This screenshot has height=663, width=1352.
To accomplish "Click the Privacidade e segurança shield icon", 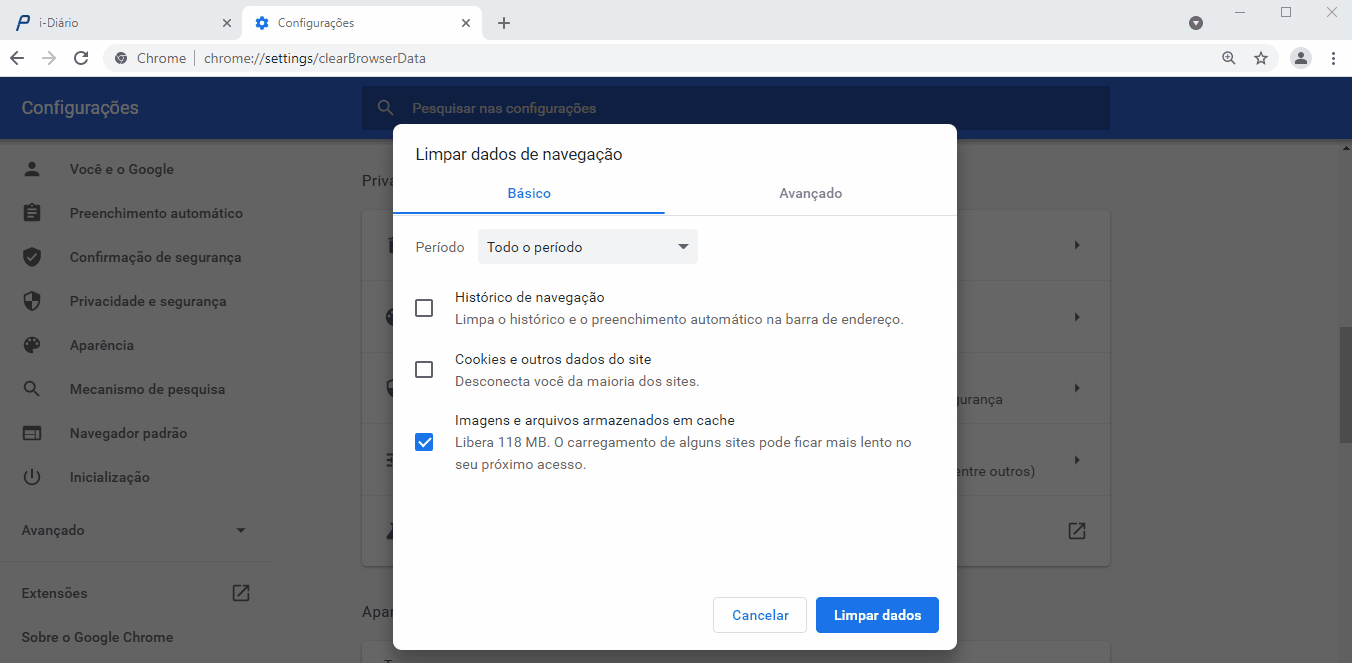I will click(x=32, y=301).
